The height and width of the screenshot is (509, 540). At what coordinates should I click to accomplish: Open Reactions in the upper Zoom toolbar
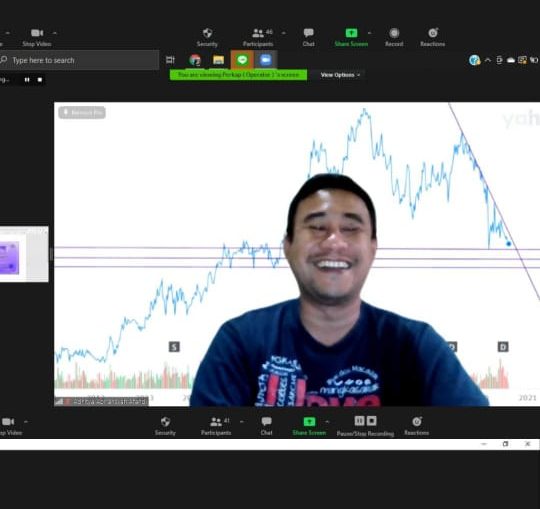433,38
